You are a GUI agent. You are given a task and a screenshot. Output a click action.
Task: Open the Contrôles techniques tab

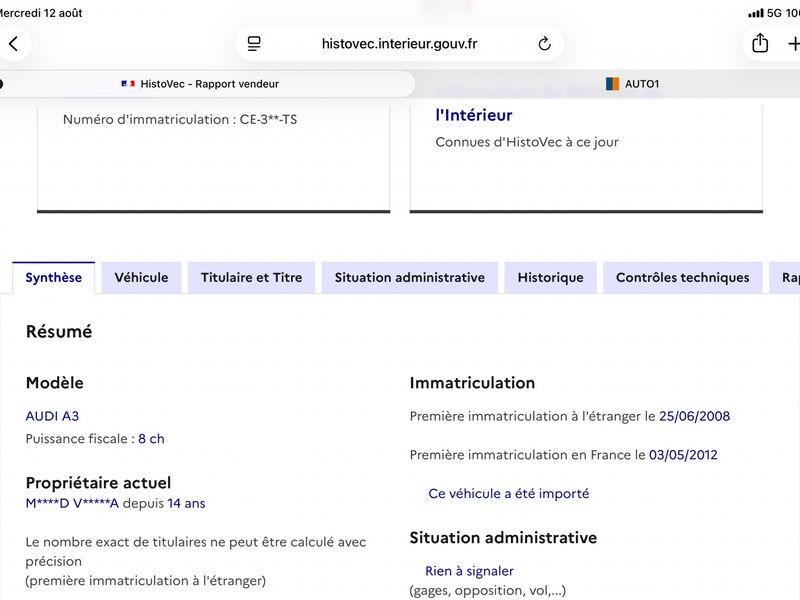click(x=683, y=278)
